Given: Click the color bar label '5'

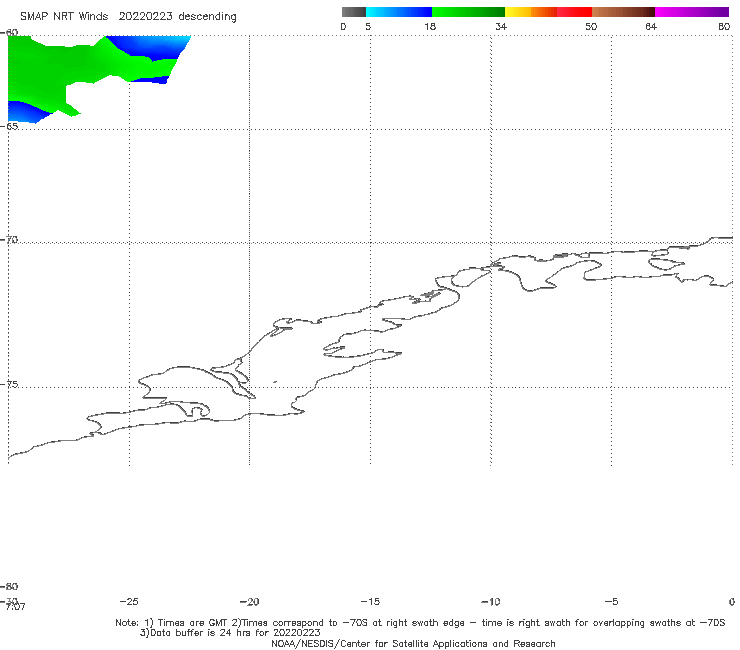Looking at the screenshot, I should (x=368, y=27).
